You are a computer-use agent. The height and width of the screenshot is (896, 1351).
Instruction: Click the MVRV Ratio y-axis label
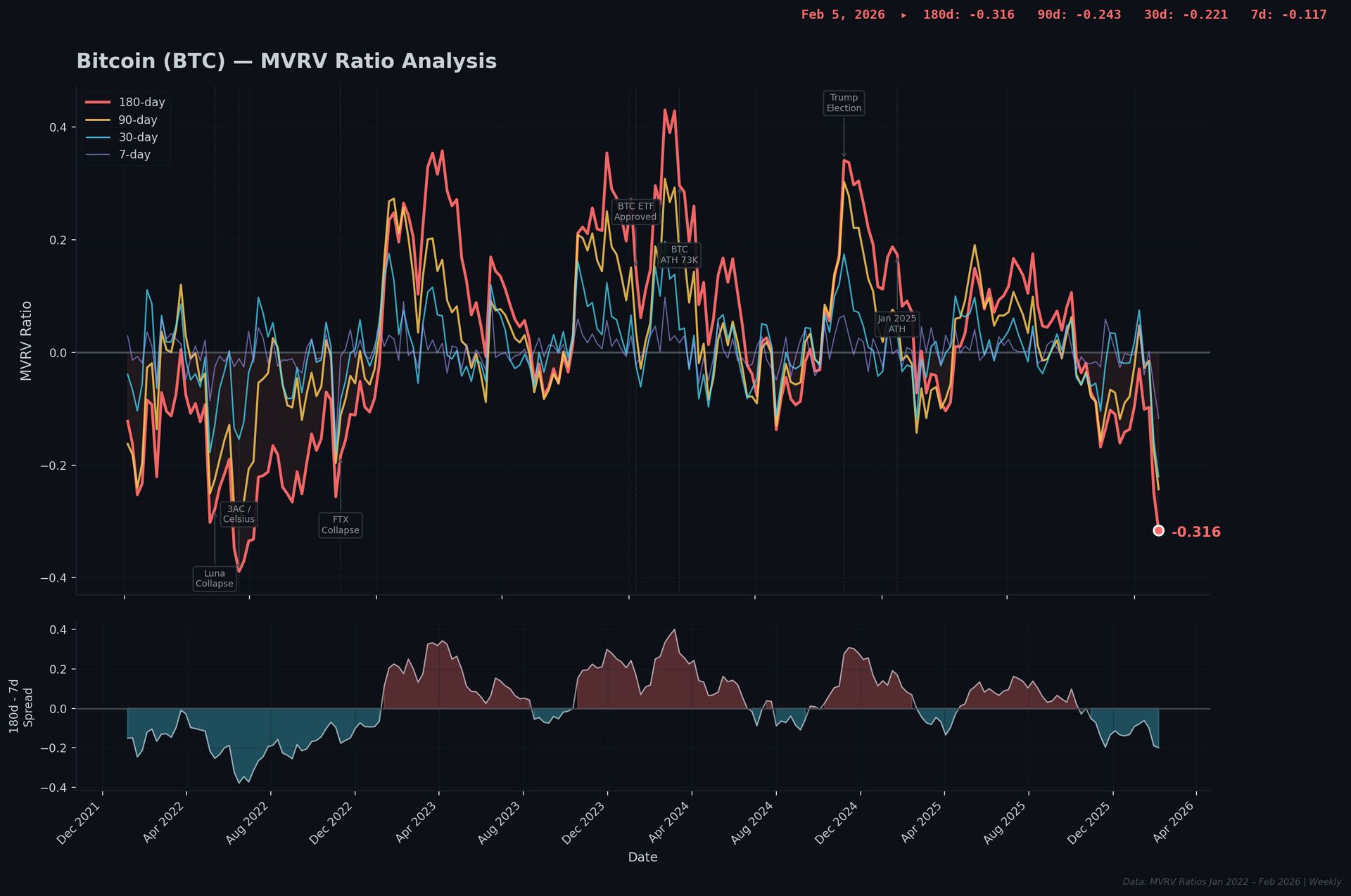(x=27, y=341)
